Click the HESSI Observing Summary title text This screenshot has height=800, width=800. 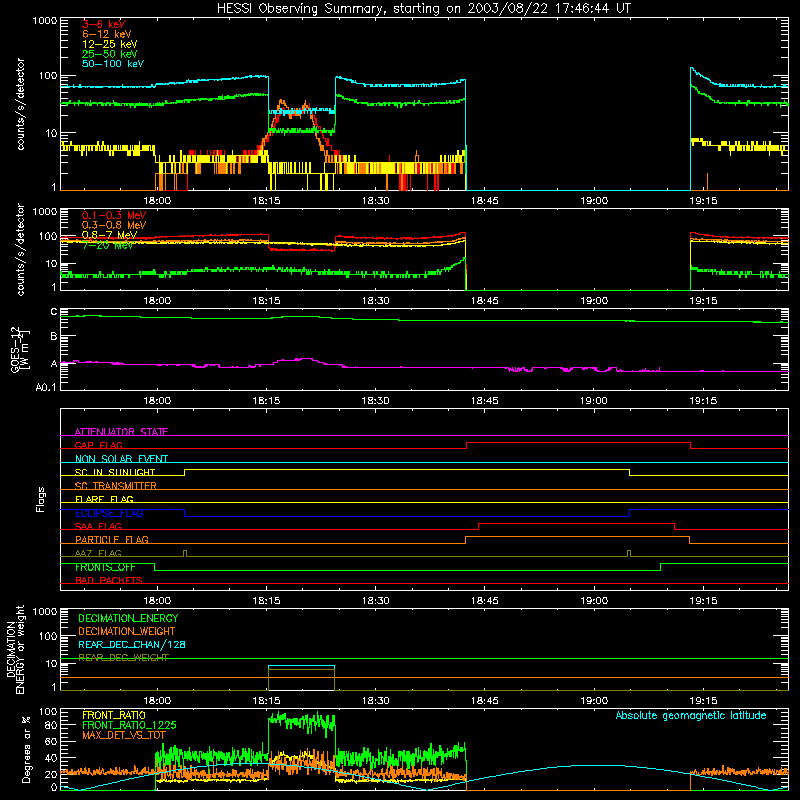pyautogui.click(x=424, y=9)
